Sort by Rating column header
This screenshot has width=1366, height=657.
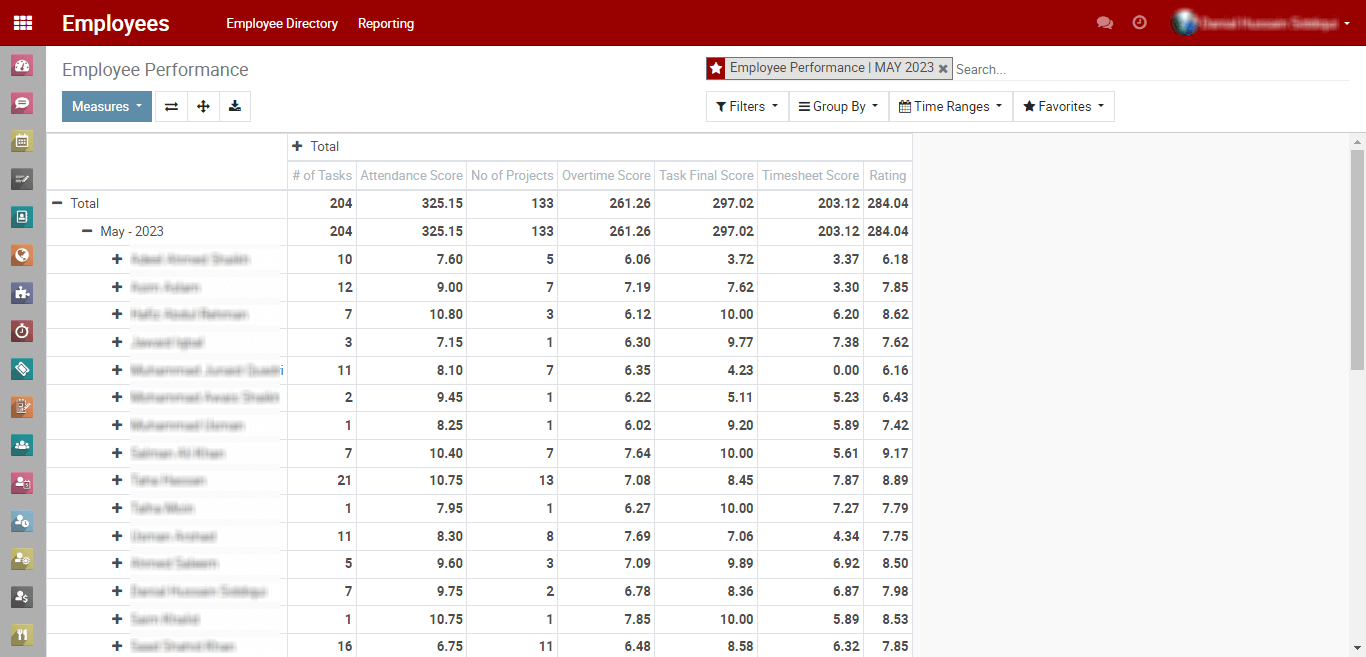(x=888, y=175)
